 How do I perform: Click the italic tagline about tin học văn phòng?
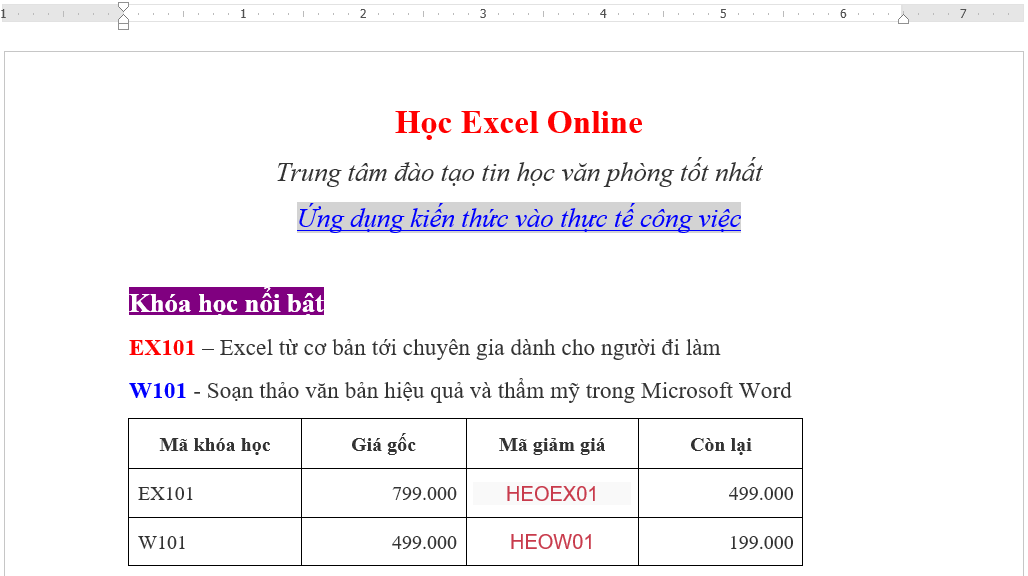(519, 172)
